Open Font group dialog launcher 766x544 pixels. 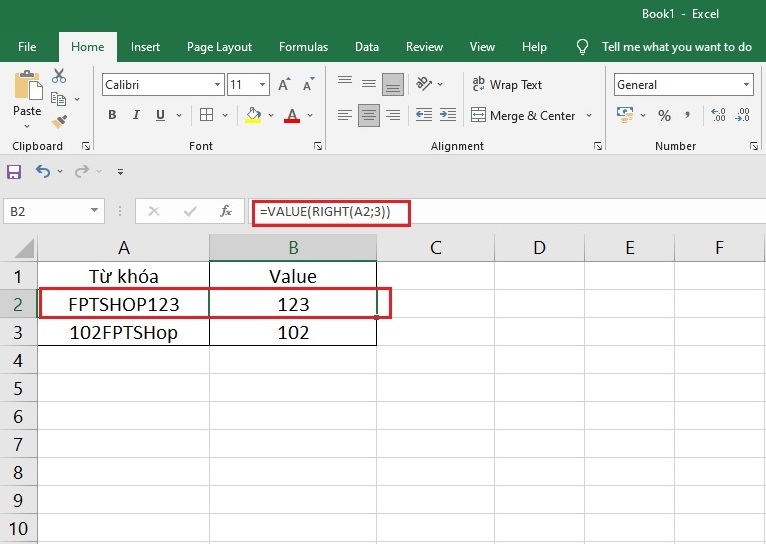318,146
